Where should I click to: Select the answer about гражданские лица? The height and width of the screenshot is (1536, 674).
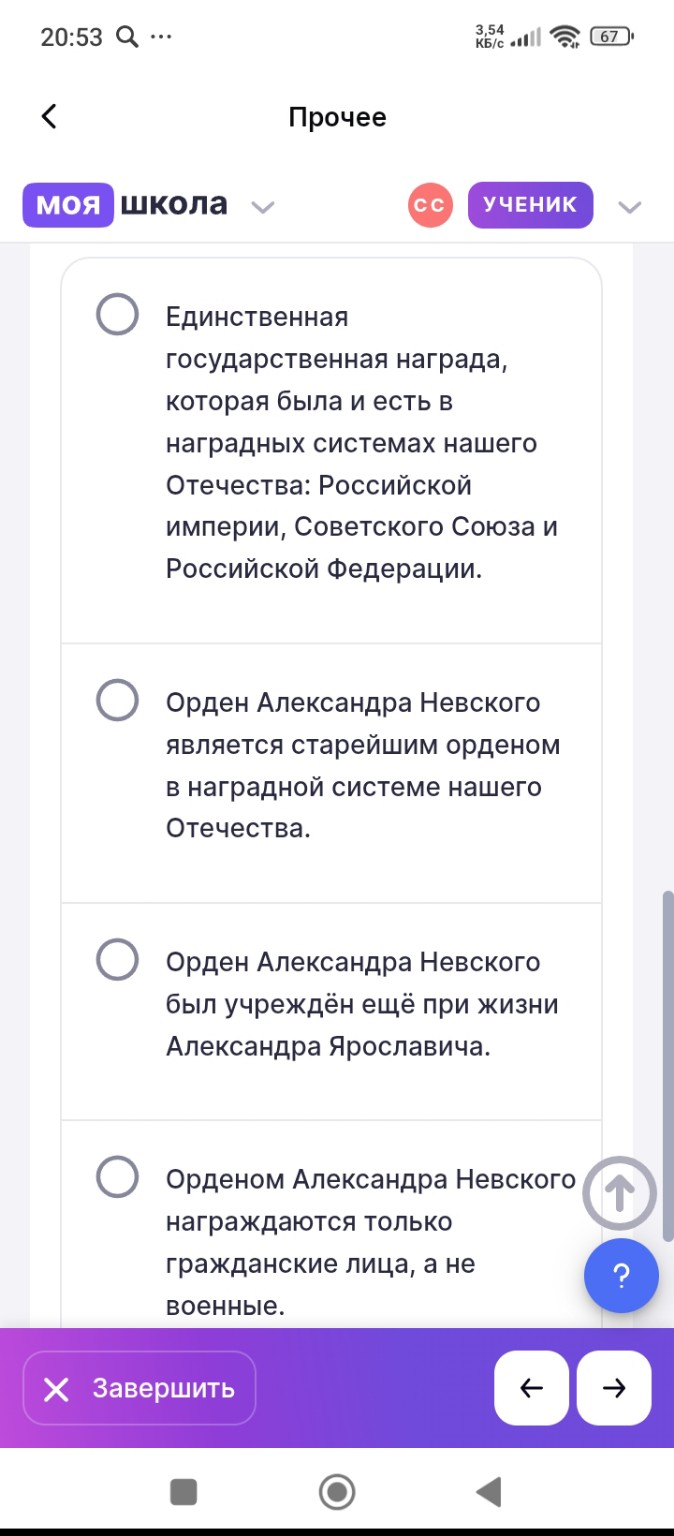[x=116, y=1178]
